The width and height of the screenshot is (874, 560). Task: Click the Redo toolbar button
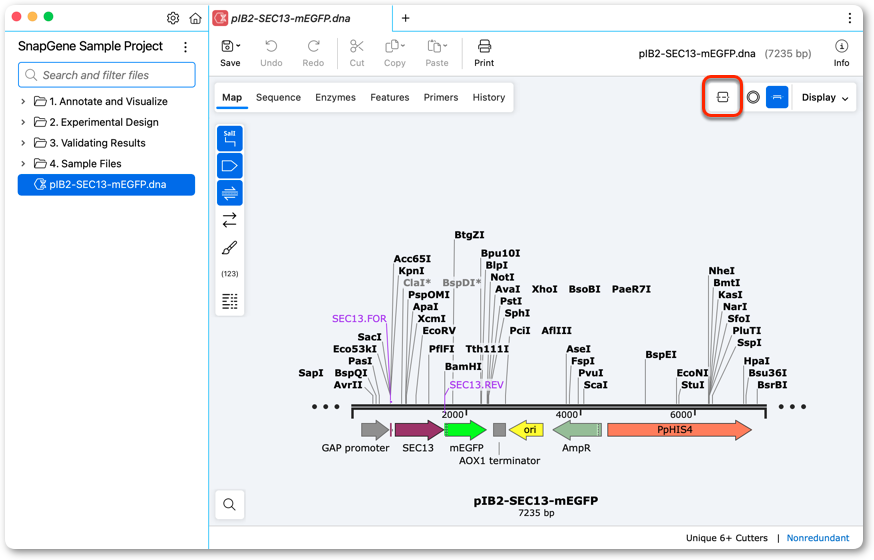(313, 53)
